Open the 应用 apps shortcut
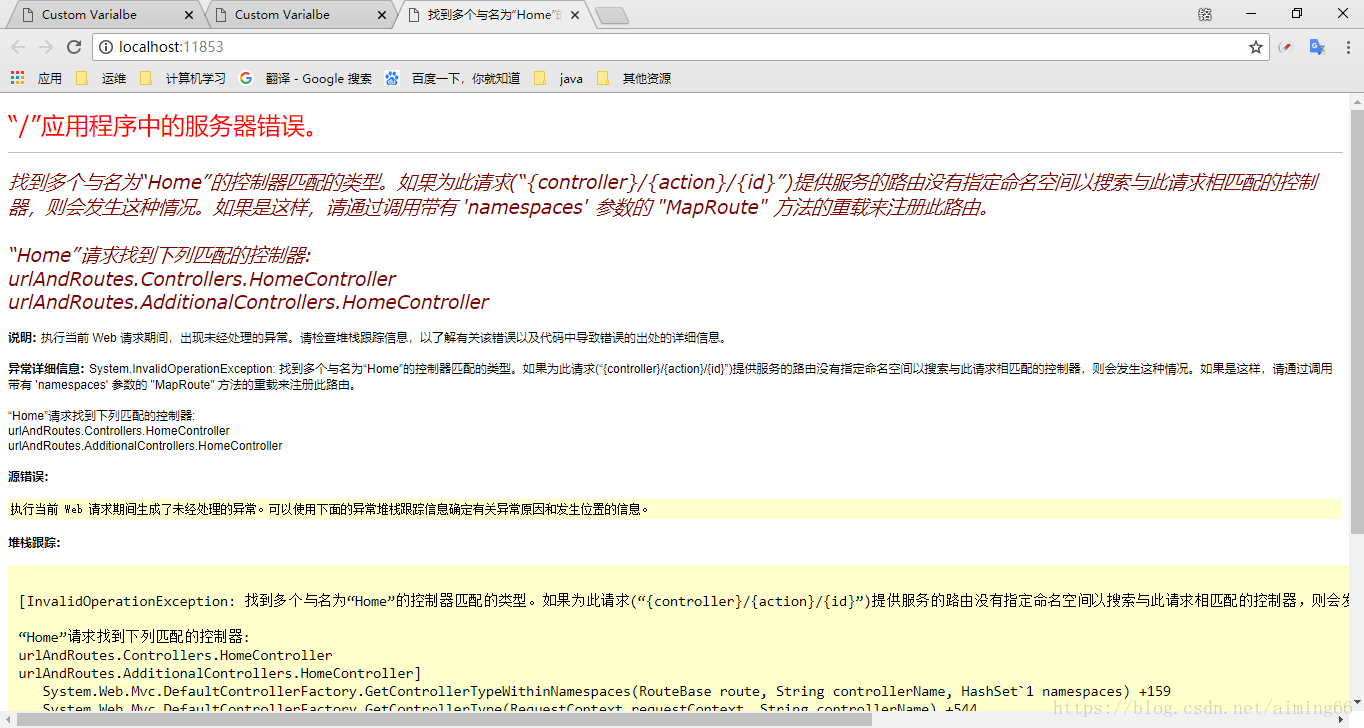 (x=36, y=78)
